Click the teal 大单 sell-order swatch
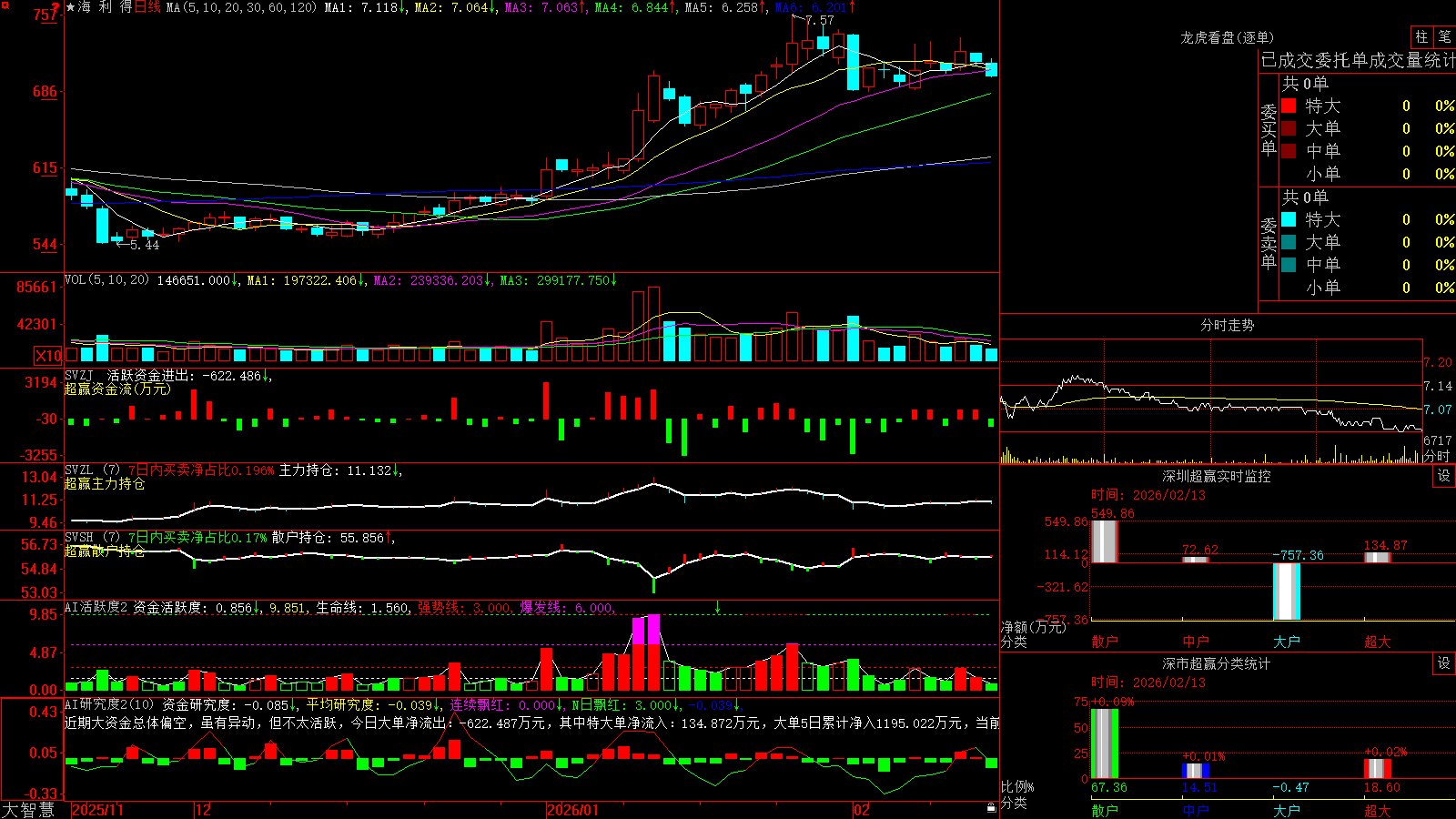 click(1289, 242)
